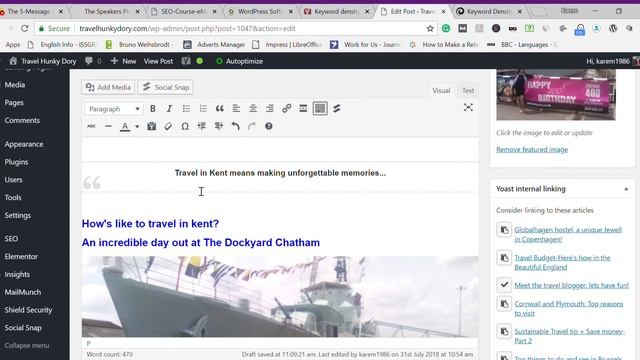Image resolution: width=640 pixels, height=360 pixels.
Task: Click Collapse menu in the sidebar
Action: point(27,346)
